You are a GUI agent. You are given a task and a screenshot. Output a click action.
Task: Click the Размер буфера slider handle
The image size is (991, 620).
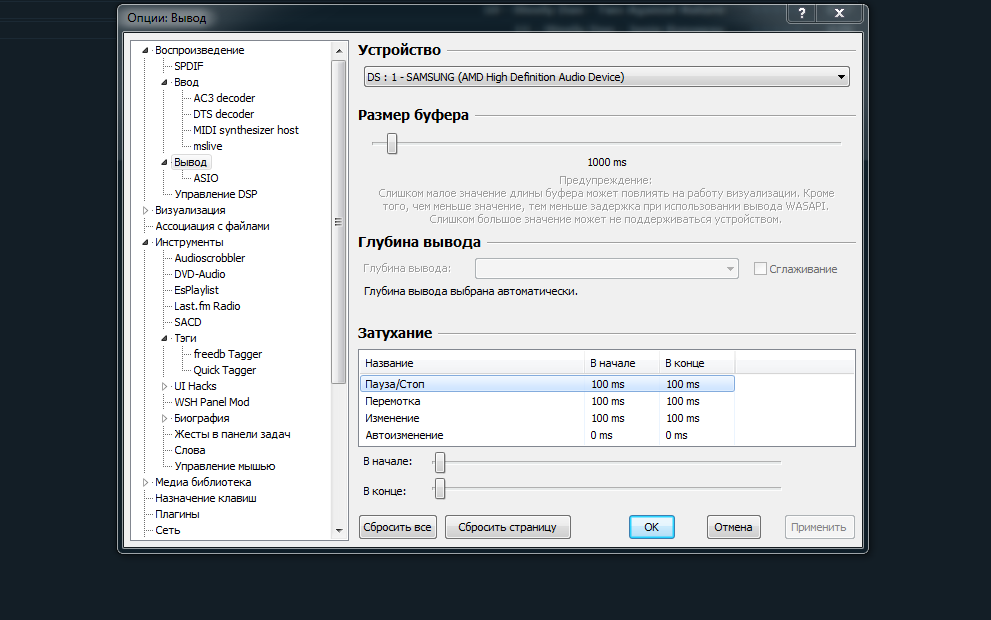(x=392, y=144)
